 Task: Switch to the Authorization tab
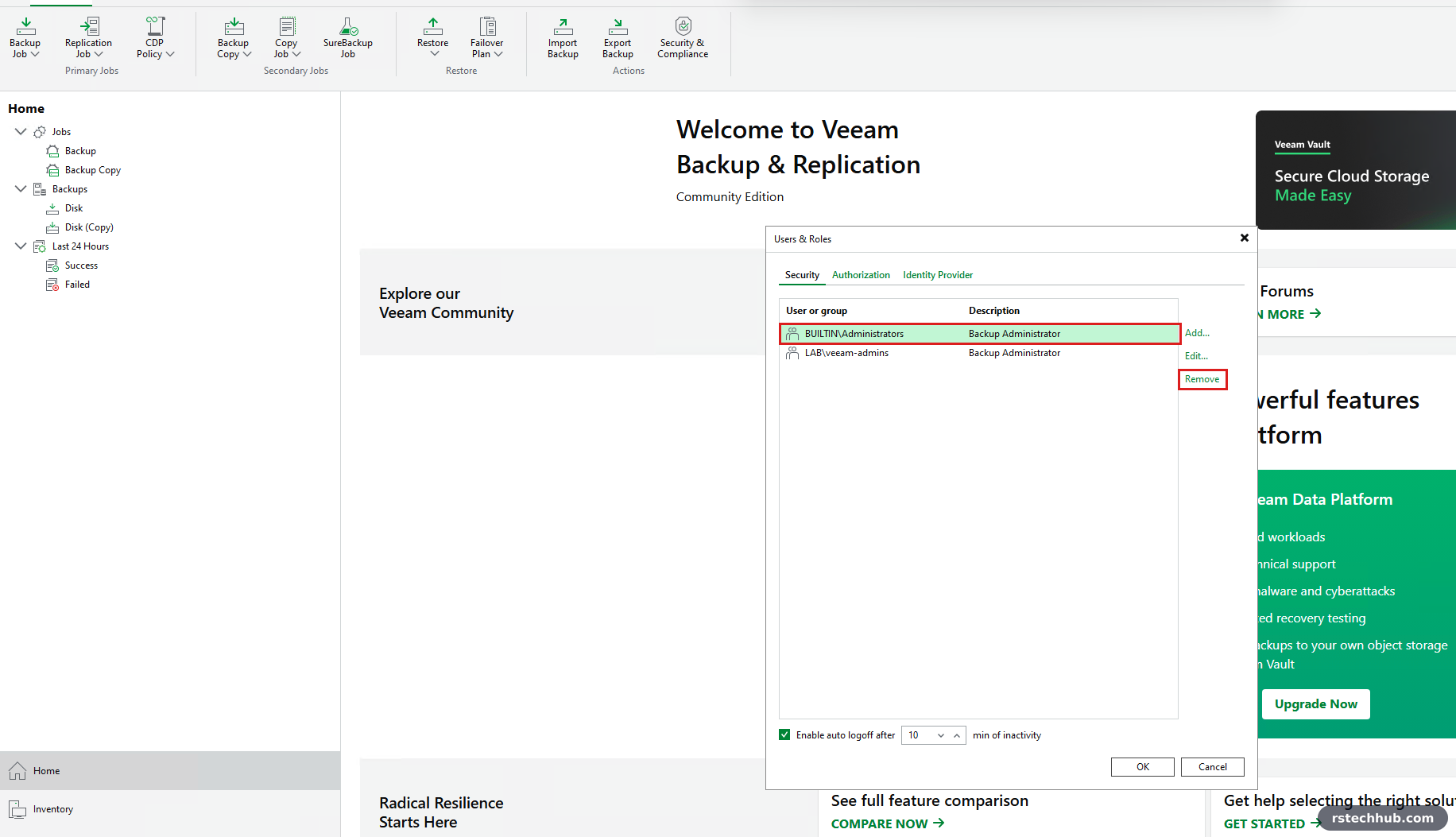point(861,275)
